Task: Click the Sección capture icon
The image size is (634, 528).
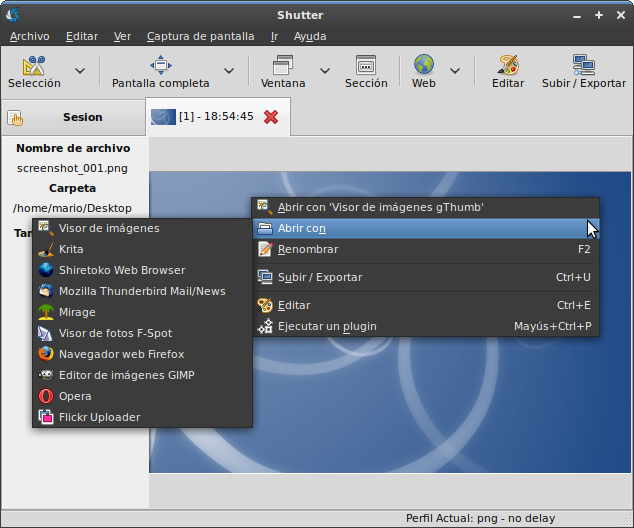Action: coord(365,66)
